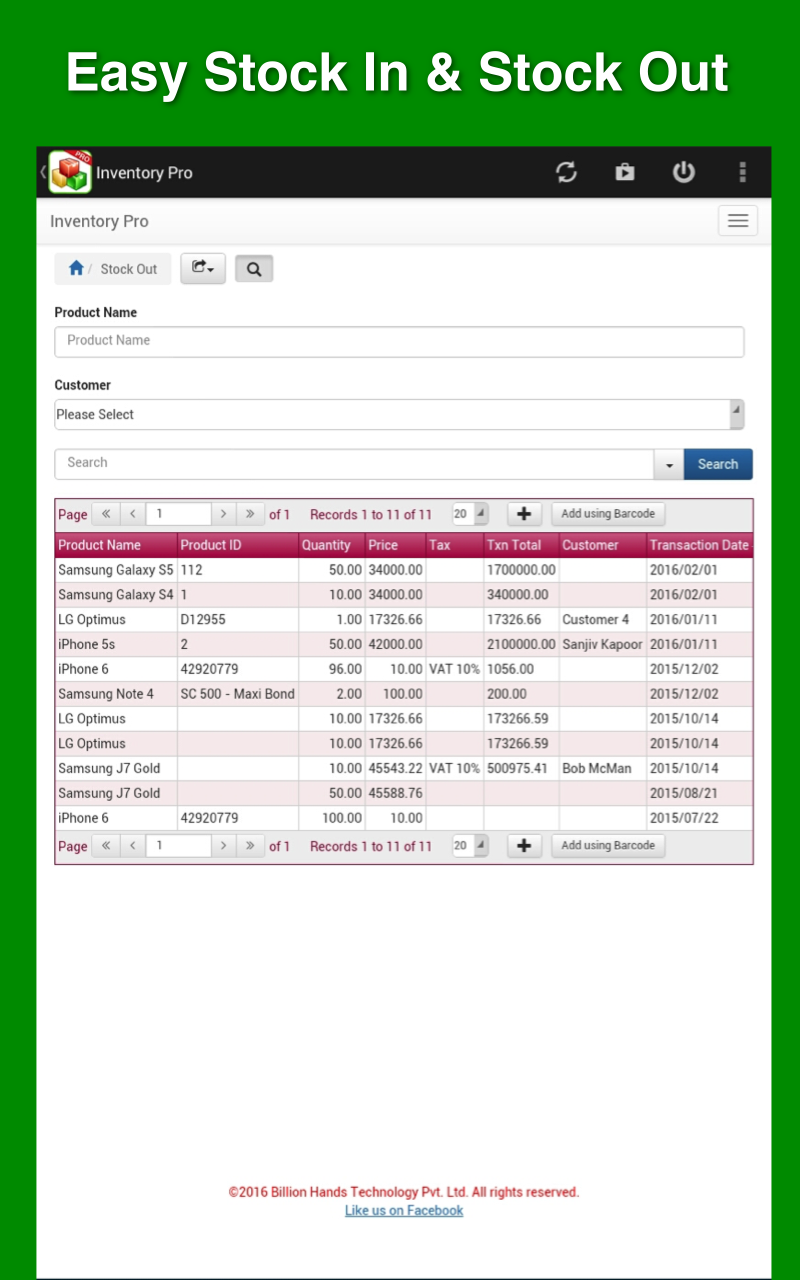
Task: Select the Samsung Galaxy S5 row
Action: pos(404,570)
